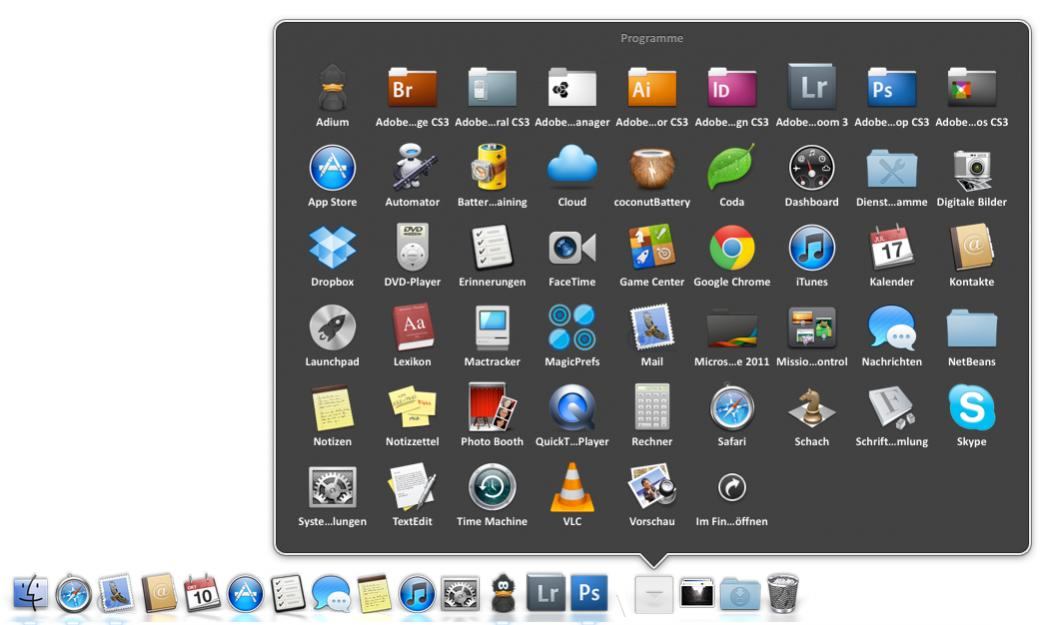Open Systemeinstellungen in the Programme grid

point(332,488)
